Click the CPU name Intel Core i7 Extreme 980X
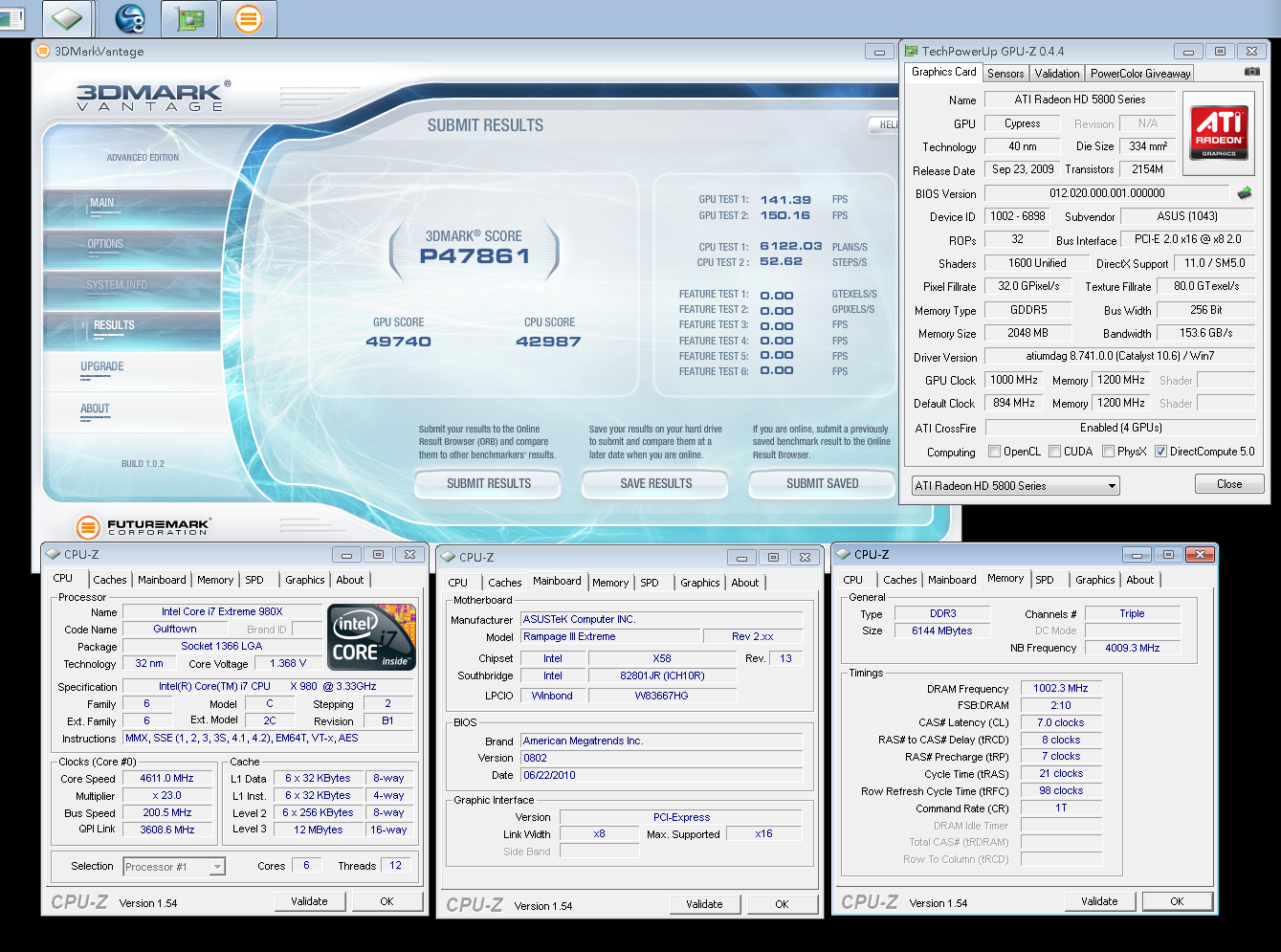The height and width of the screenshot is (952, 1281). (x=222, y=612)
